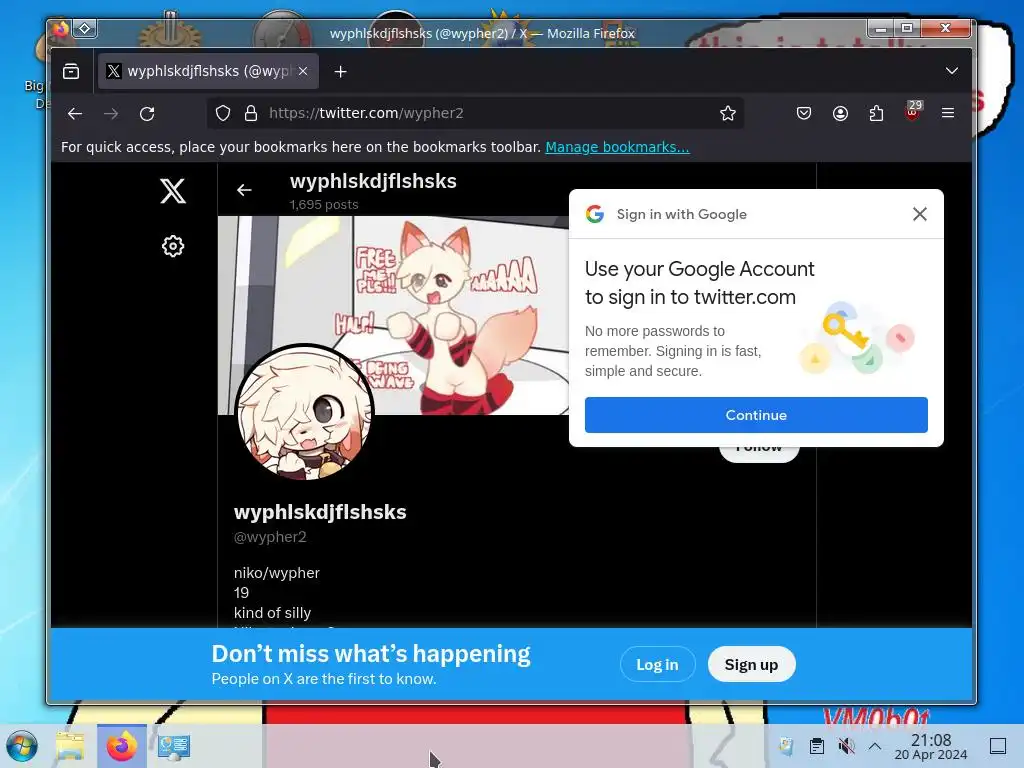Click the 1,695 posts count text

324,204
